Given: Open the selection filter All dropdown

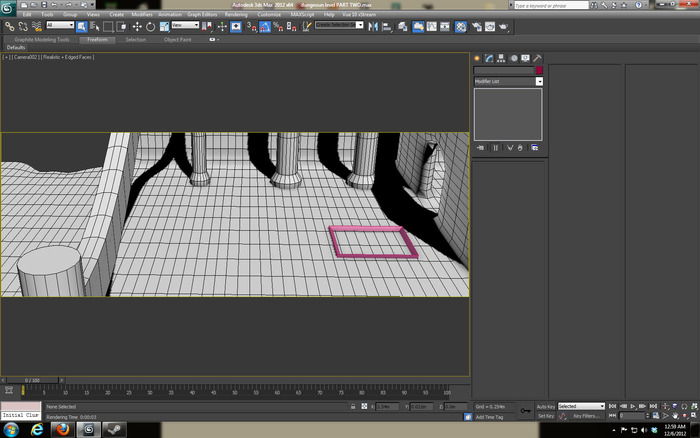Looking at the screenshot, I should point(60,25).
